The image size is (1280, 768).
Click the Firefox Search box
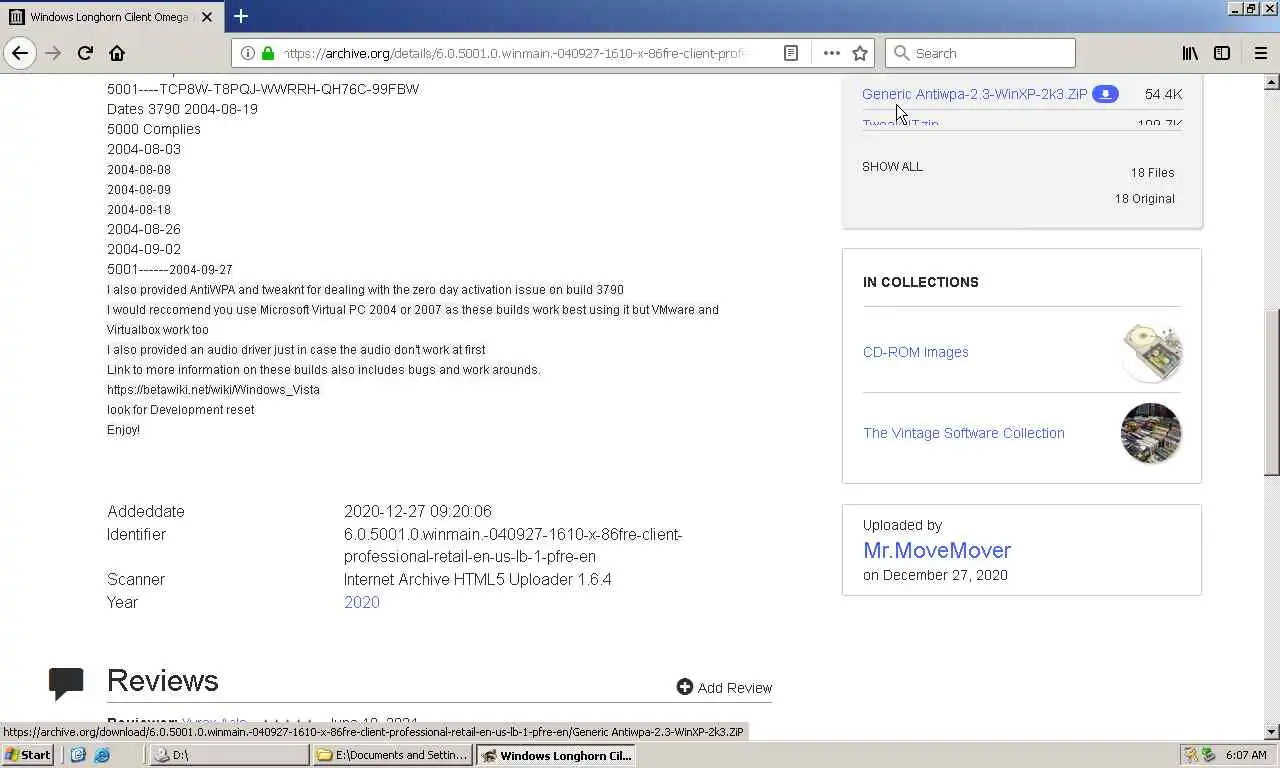click(981, 53)
